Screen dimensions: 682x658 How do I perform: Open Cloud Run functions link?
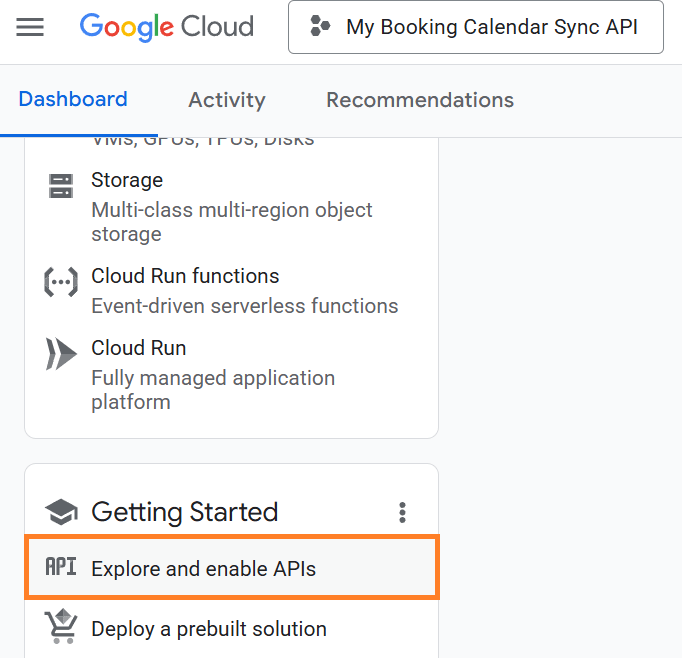point(185,276)
